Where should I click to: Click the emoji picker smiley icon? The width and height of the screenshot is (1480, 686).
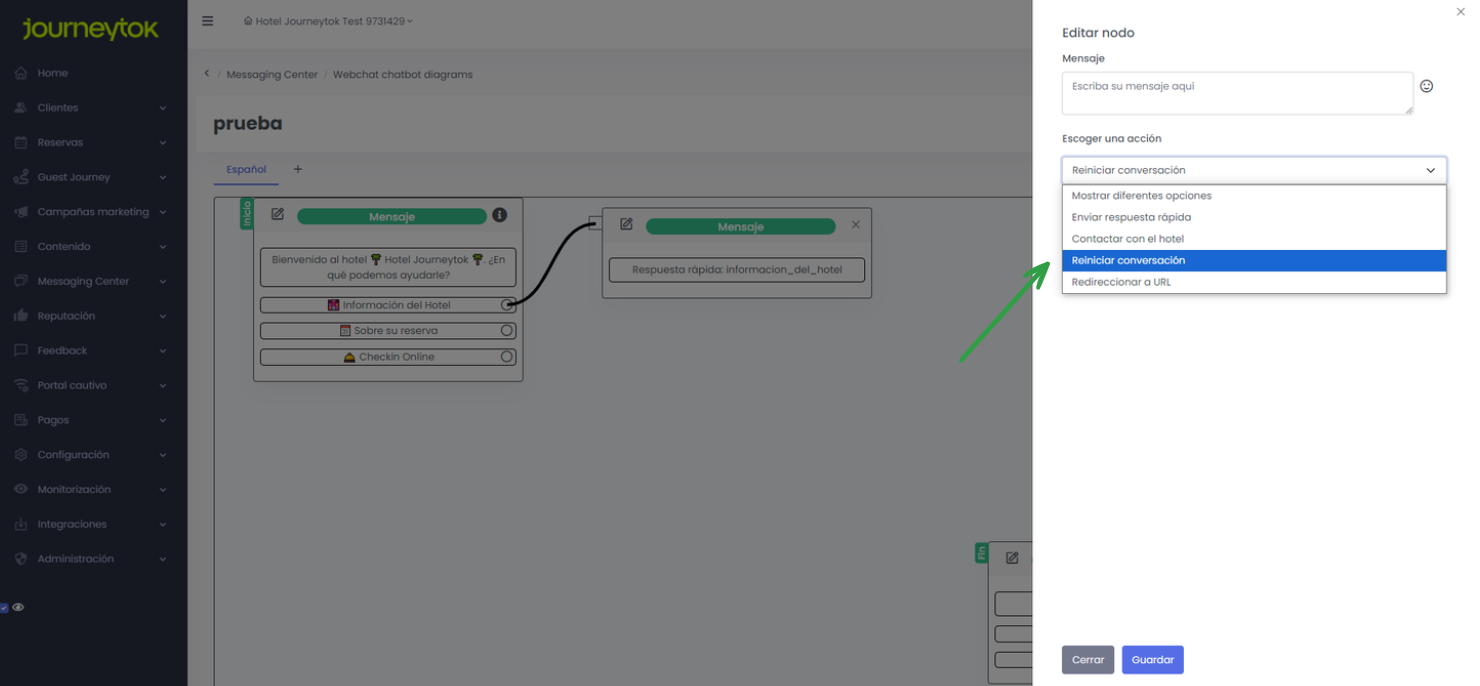pyautogui.click(x=1426, y=86)
